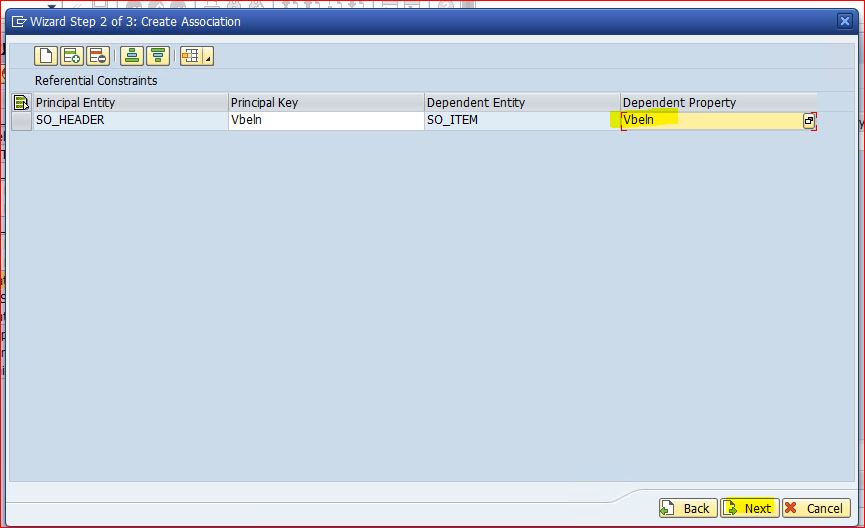Cancel the Create Association wizard
The height and width of the screenshot is (528, 865).
click(x=816, y=508)
